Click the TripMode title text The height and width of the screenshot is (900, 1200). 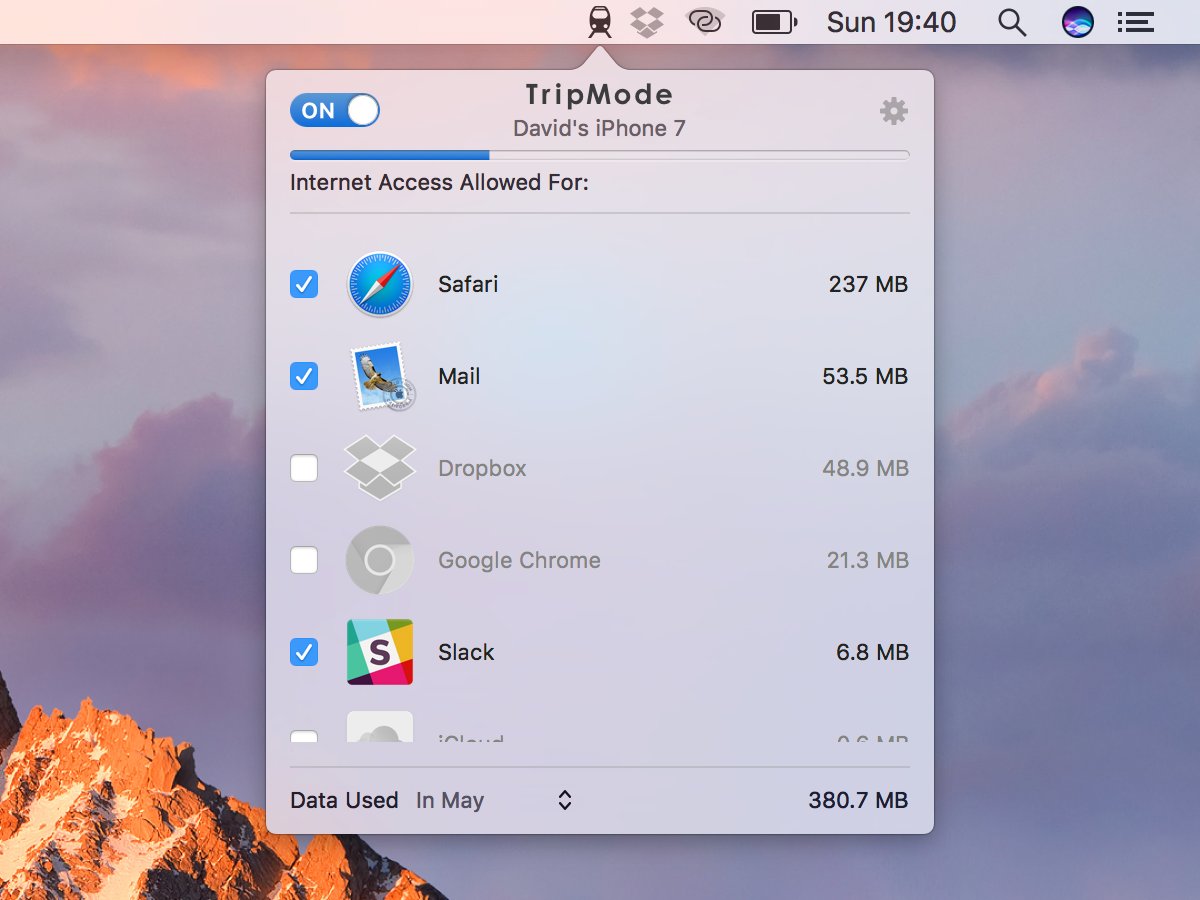(x=600, y=95)
